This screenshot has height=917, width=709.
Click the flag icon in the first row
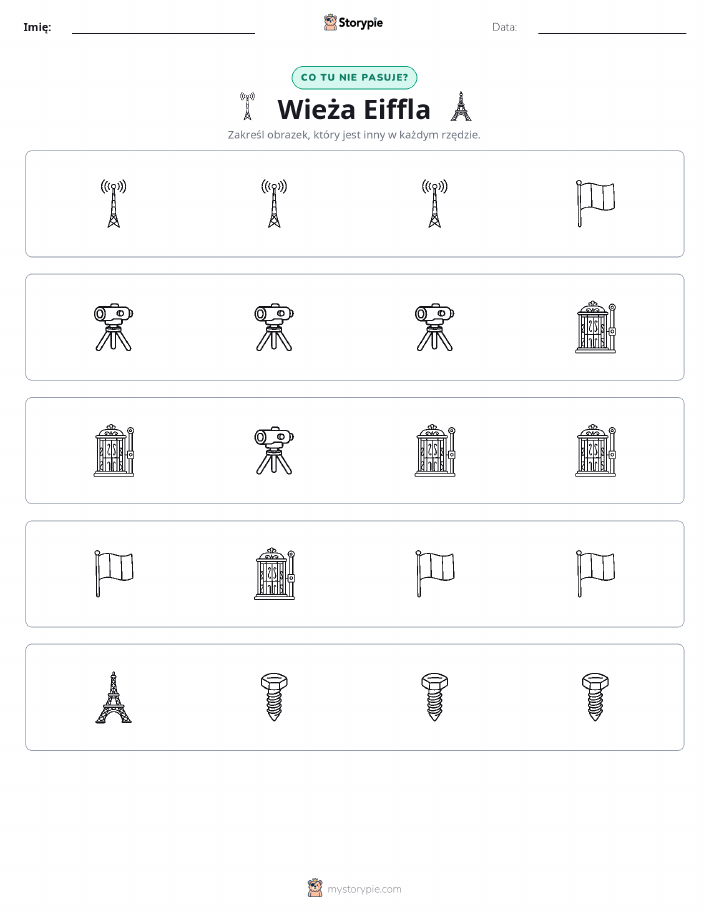tap(596, 204)
